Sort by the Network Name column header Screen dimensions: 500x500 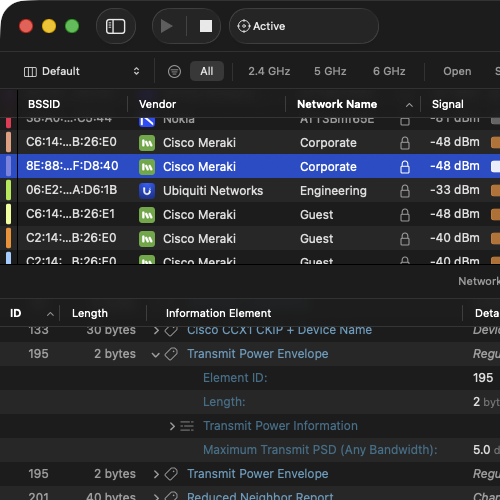[337, 104]
